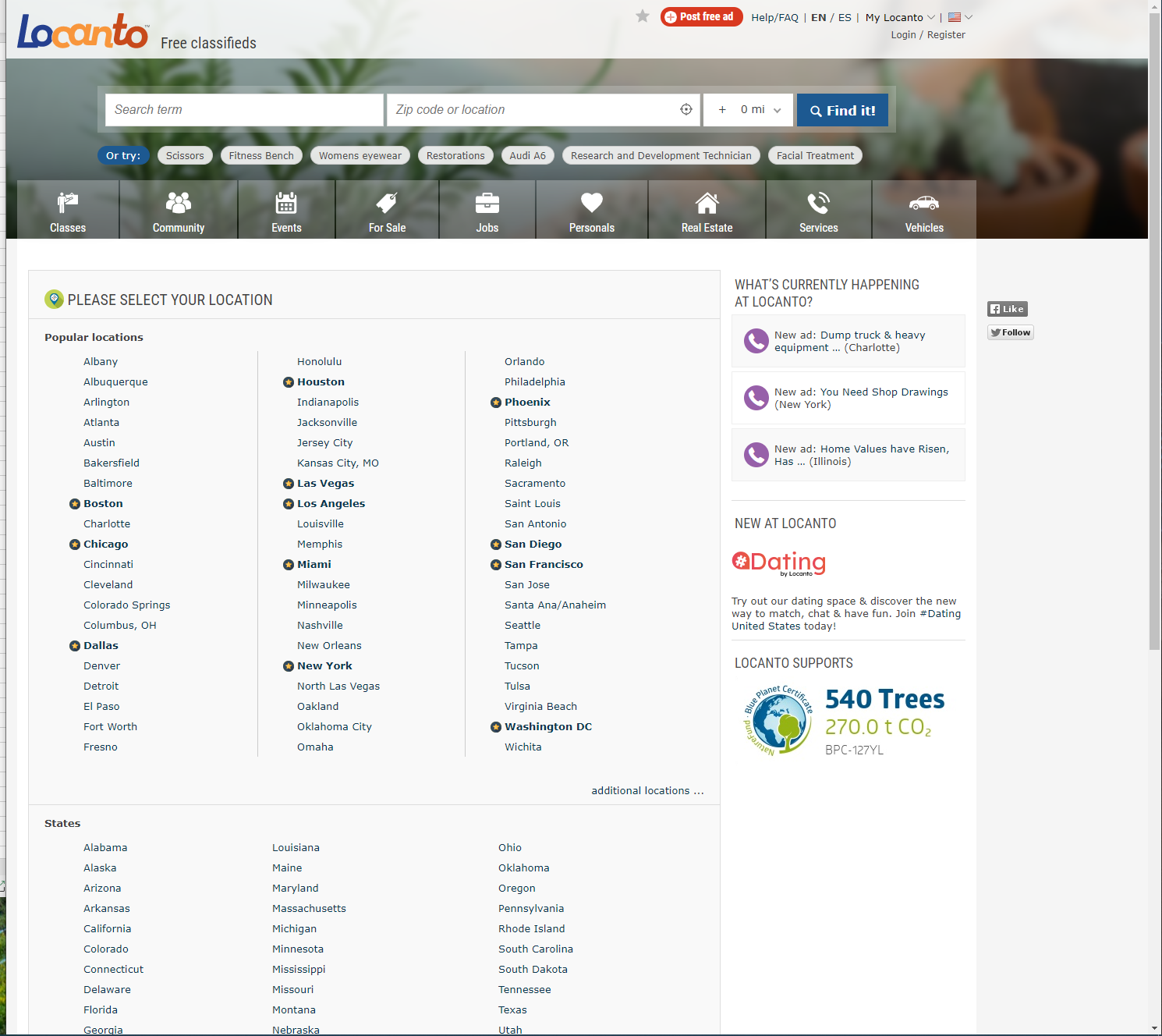
Task: Expand the 0 mi distance dropdown
Action: coord(760,110)
